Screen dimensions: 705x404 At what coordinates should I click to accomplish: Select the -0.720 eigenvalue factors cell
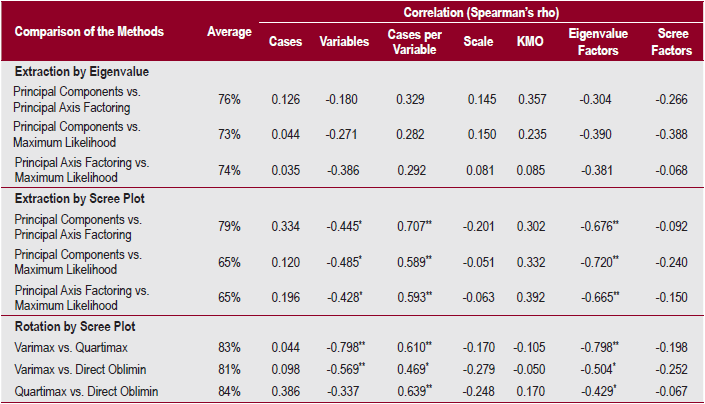593,262
